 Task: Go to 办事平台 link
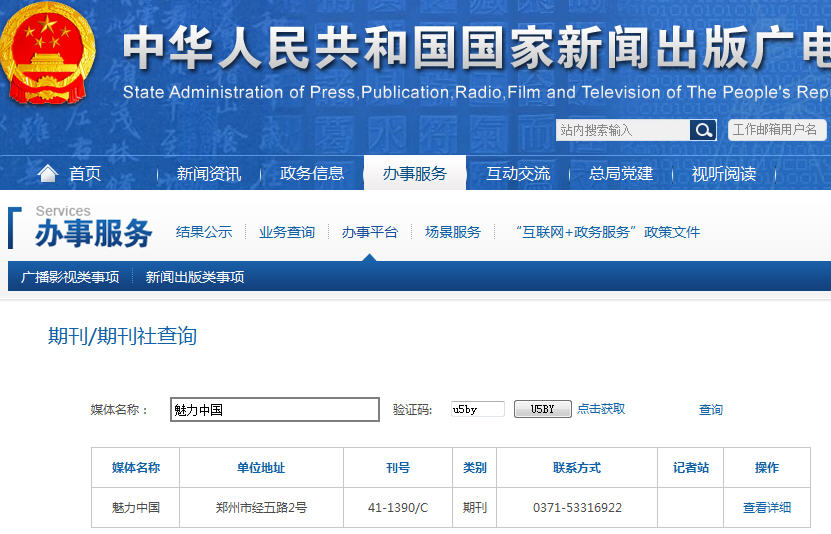coord(370,232)
